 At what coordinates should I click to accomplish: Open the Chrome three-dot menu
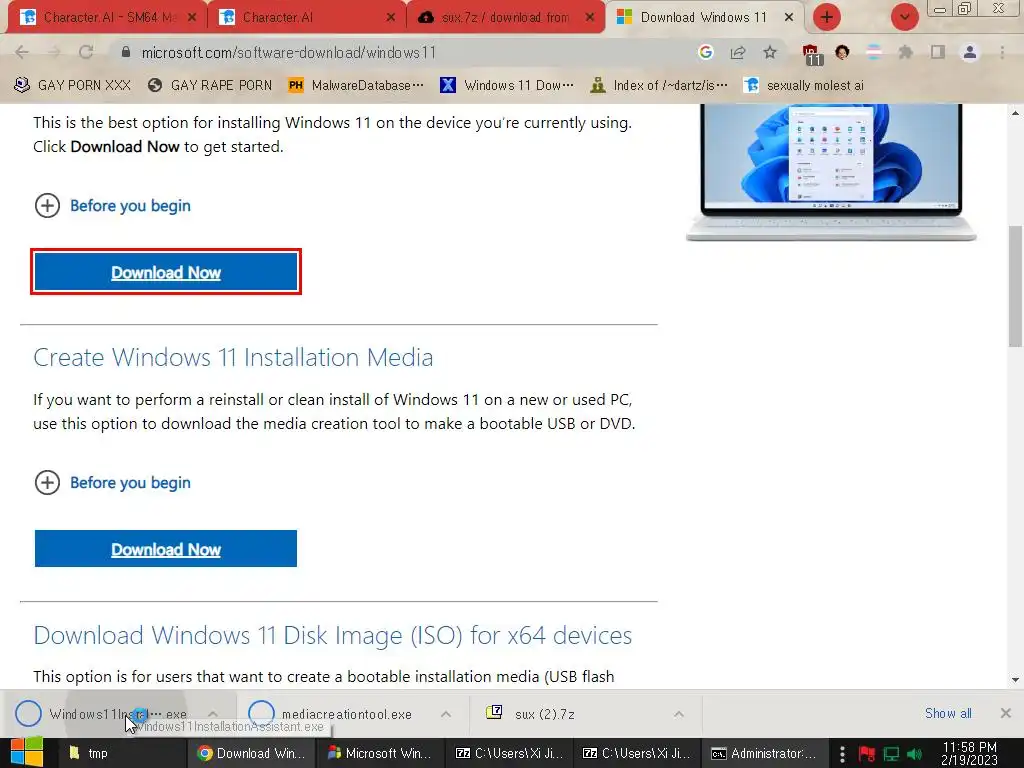(x=1002, y=52)
